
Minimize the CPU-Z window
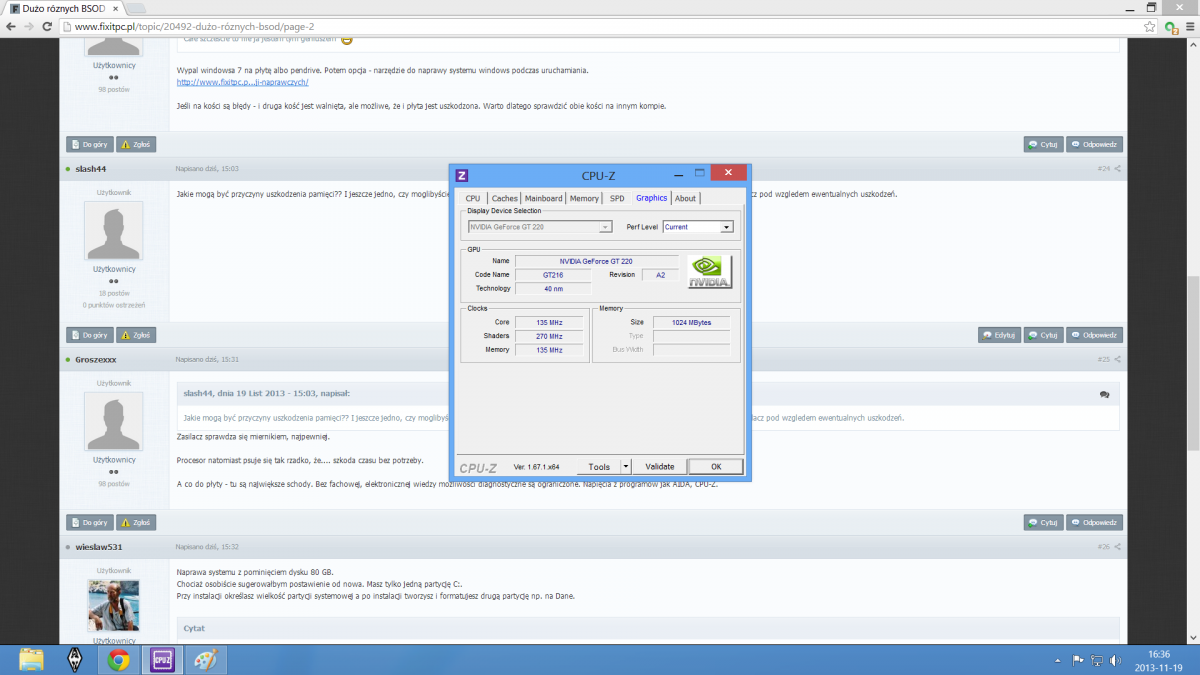(678, 174)
